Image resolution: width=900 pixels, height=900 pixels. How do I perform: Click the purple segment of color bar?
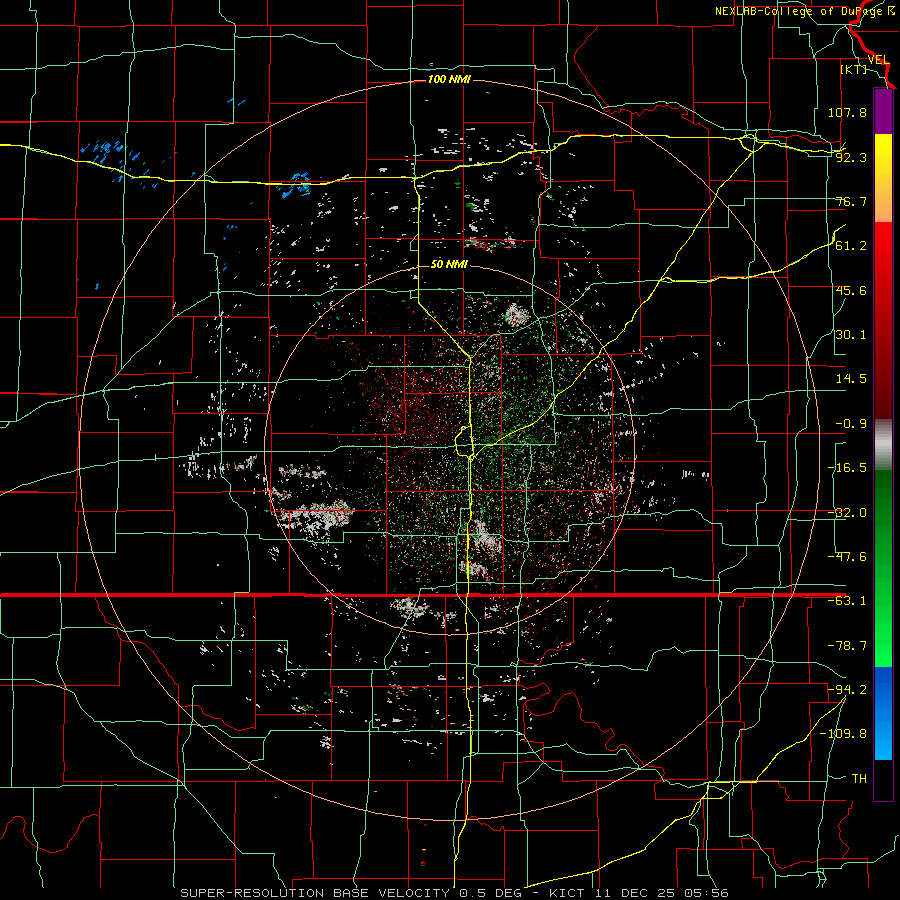(883, 111)
